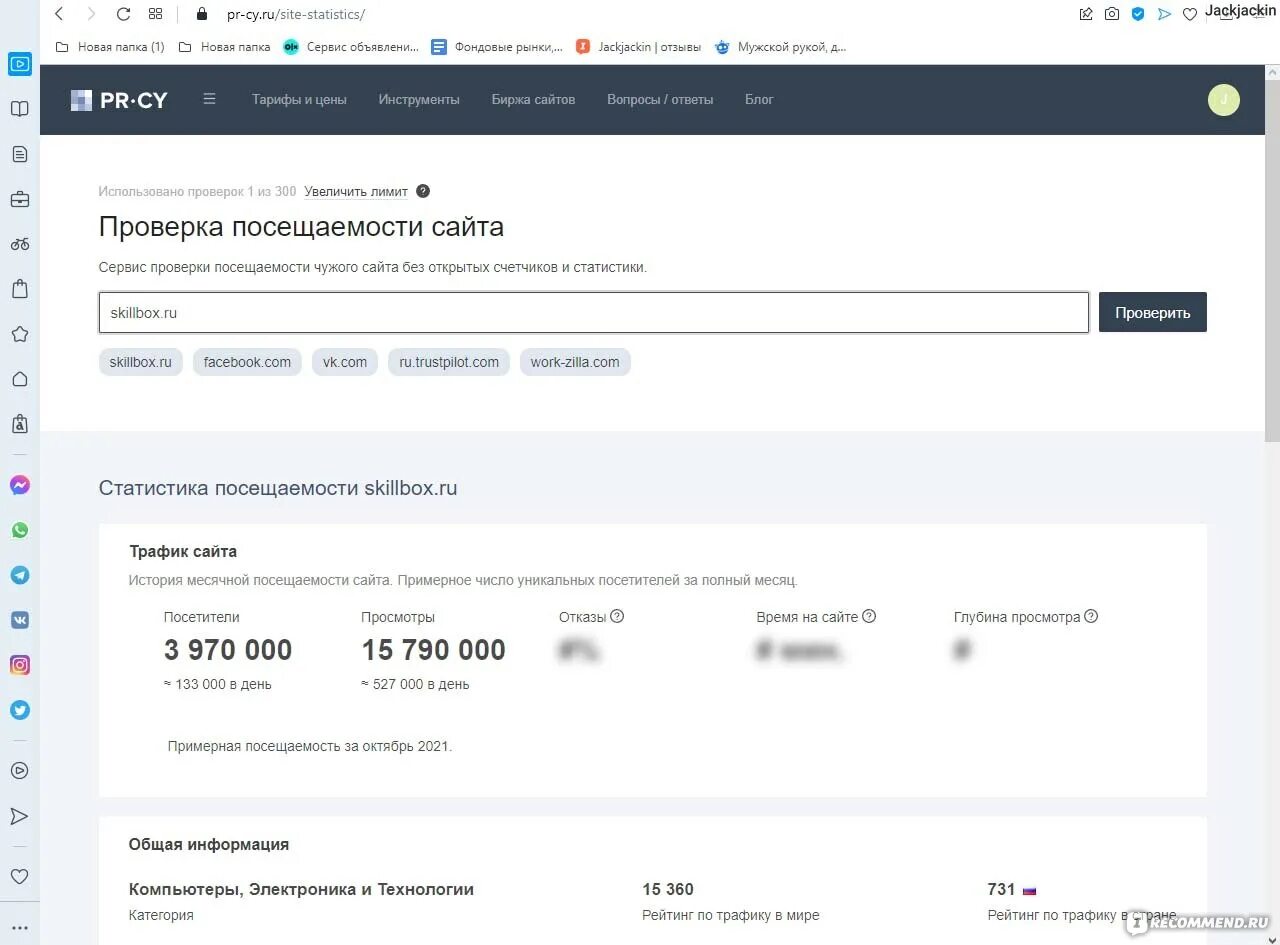Select the vk.com suggestion chip
The height and width of the screenshot is (945, 1280).
[x=345, y=362]
